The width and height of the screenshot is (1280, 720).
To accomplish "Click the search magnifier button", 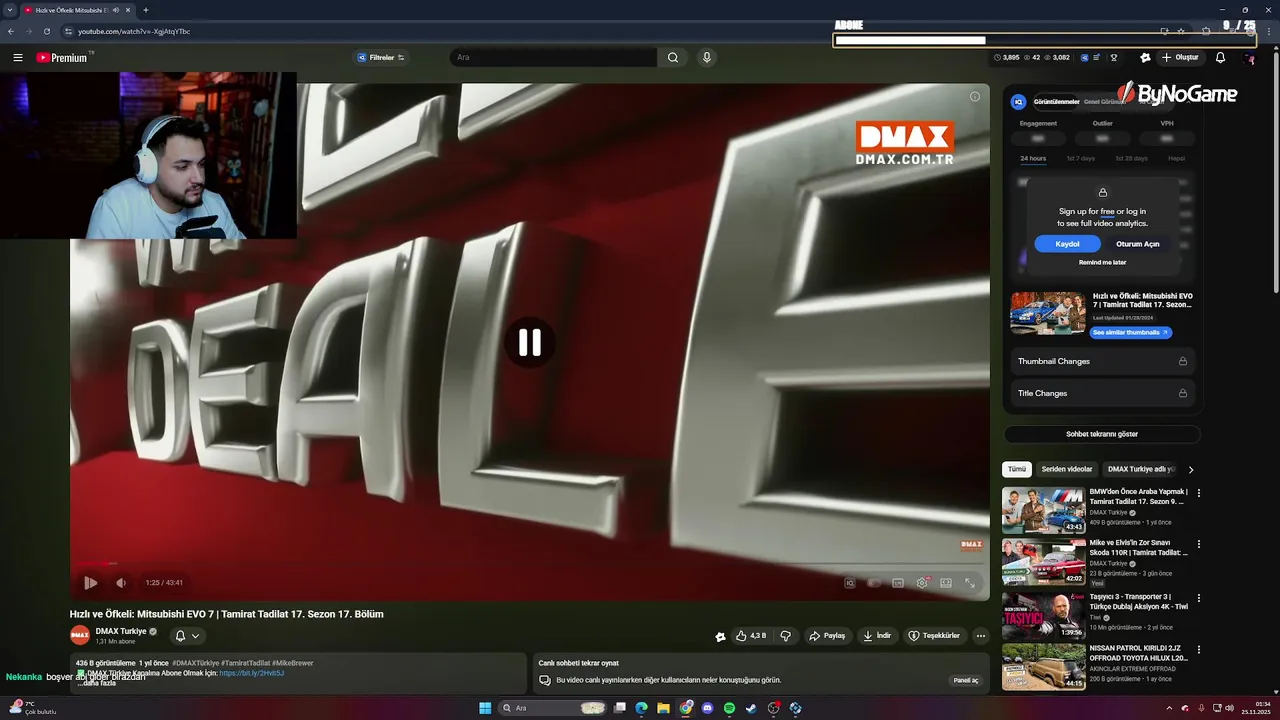I will point(673,58).
